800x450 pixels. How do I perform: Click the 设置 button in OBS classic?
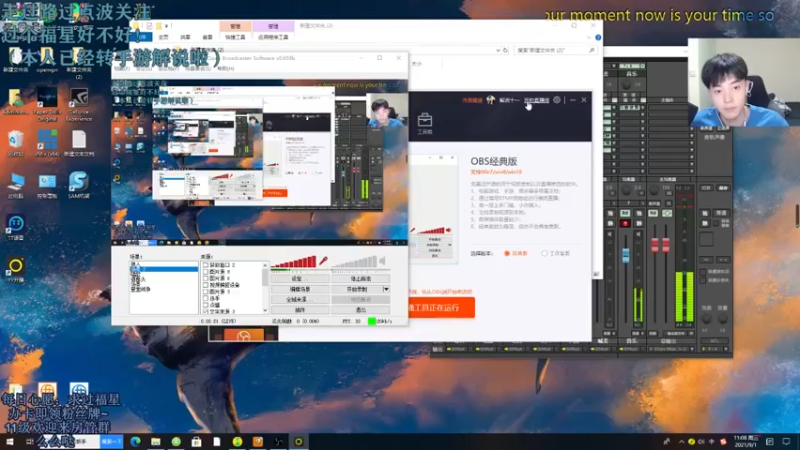[x=300, y=279]
